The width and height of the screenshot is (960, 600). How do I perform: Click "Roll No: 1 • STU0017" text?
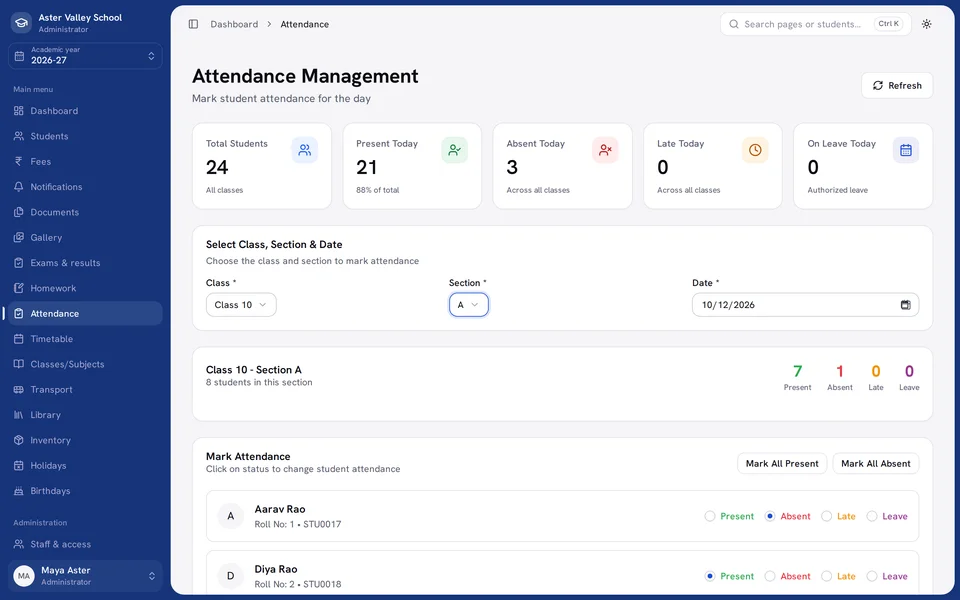coord(298,524)
